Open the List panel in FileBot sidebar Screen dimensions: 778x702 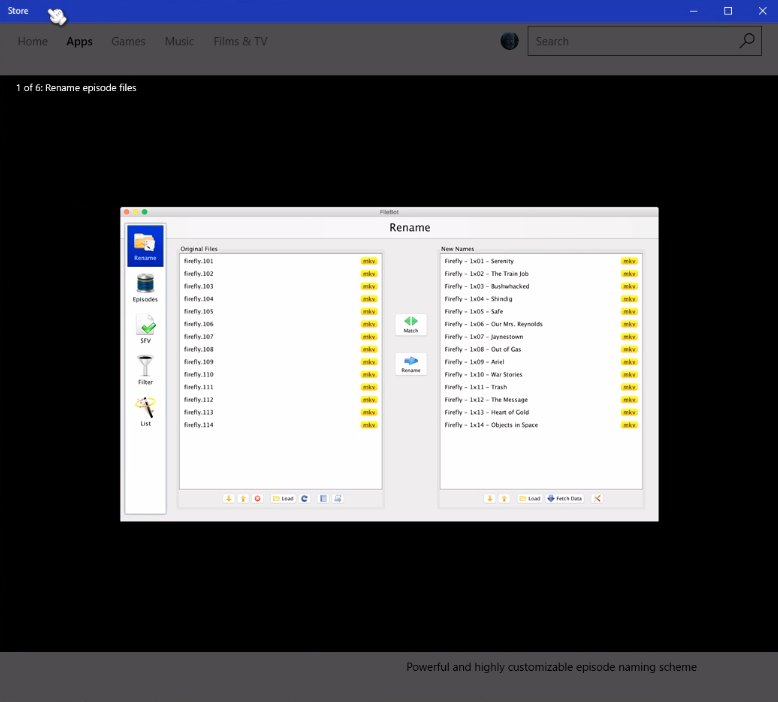[145, 412]
